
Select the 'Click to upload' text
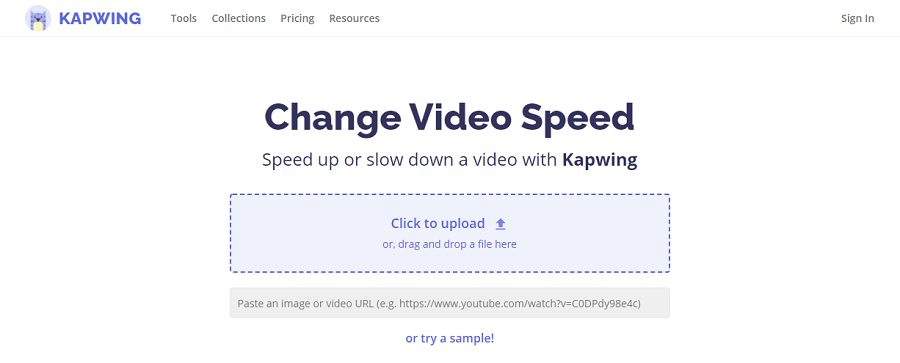point(438,223)
